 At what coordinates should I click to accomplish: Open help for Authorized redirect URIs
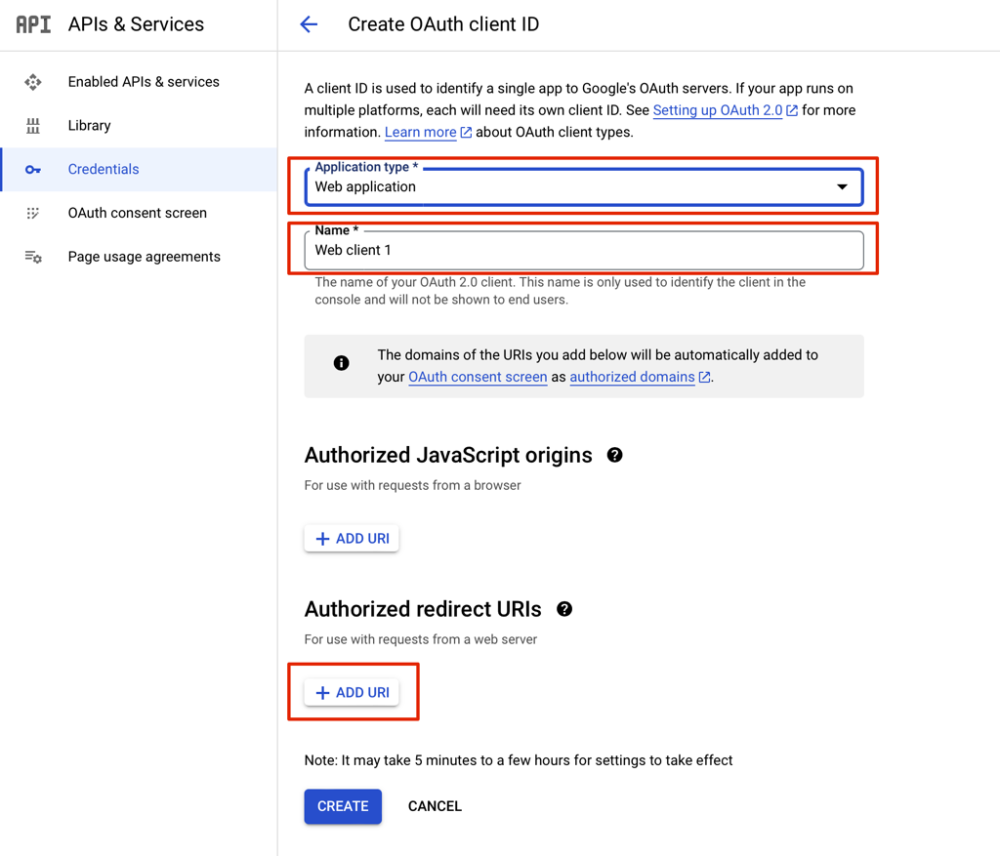point(564,609)
